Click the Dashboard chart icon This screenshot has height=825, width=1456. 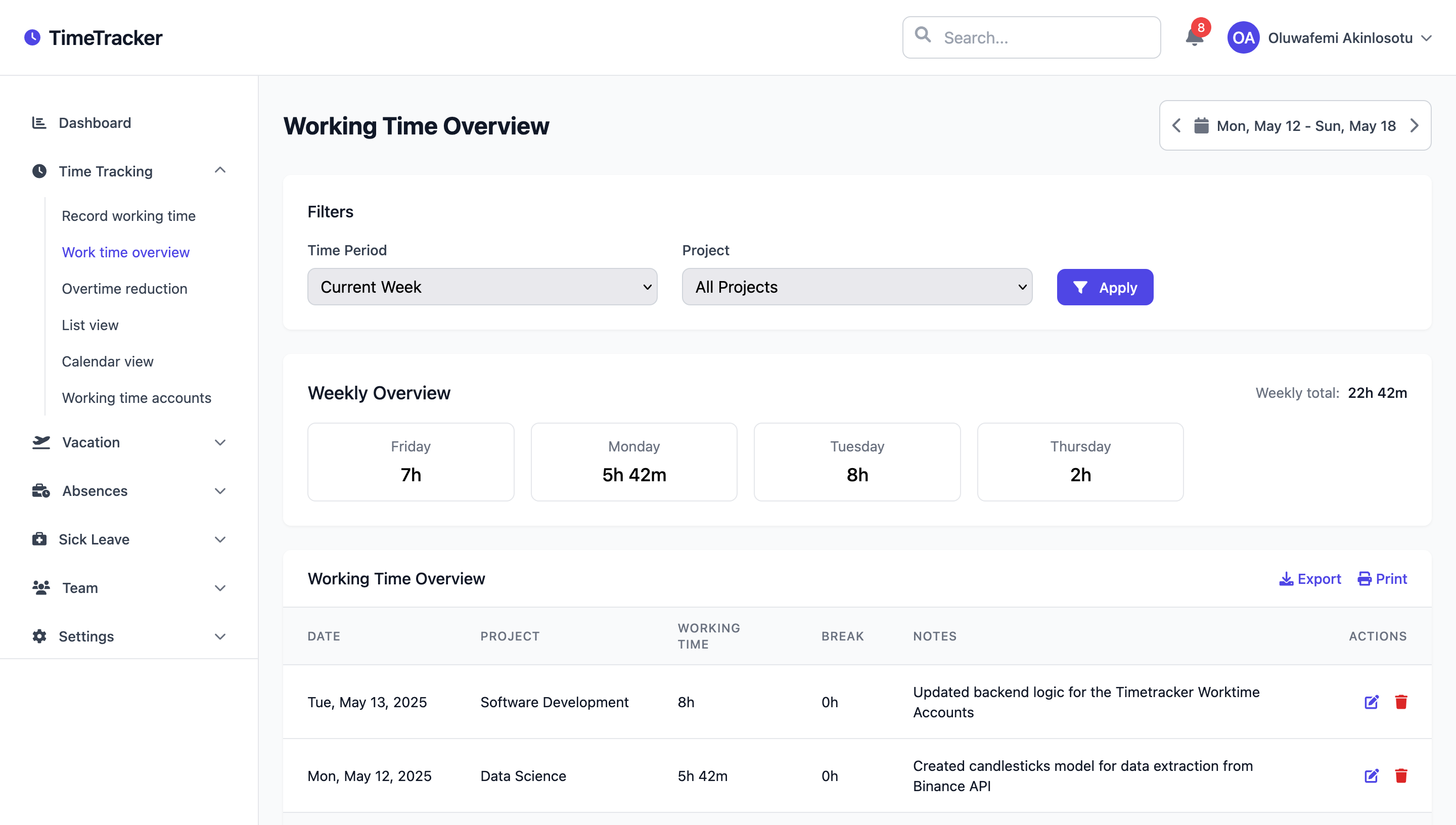click(x=39, y=122)
